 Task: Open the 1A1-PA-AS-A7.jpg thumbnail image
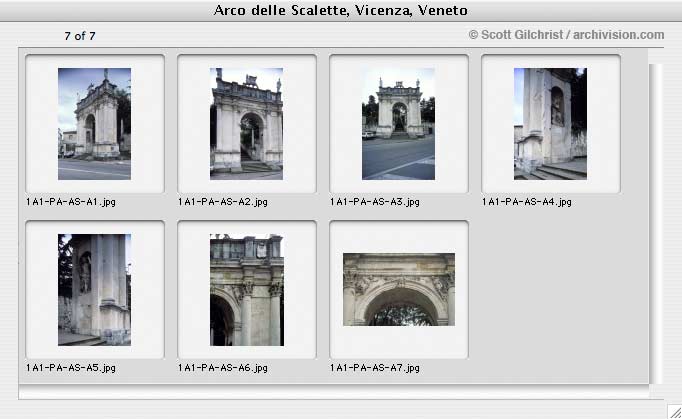coord(399,289)
